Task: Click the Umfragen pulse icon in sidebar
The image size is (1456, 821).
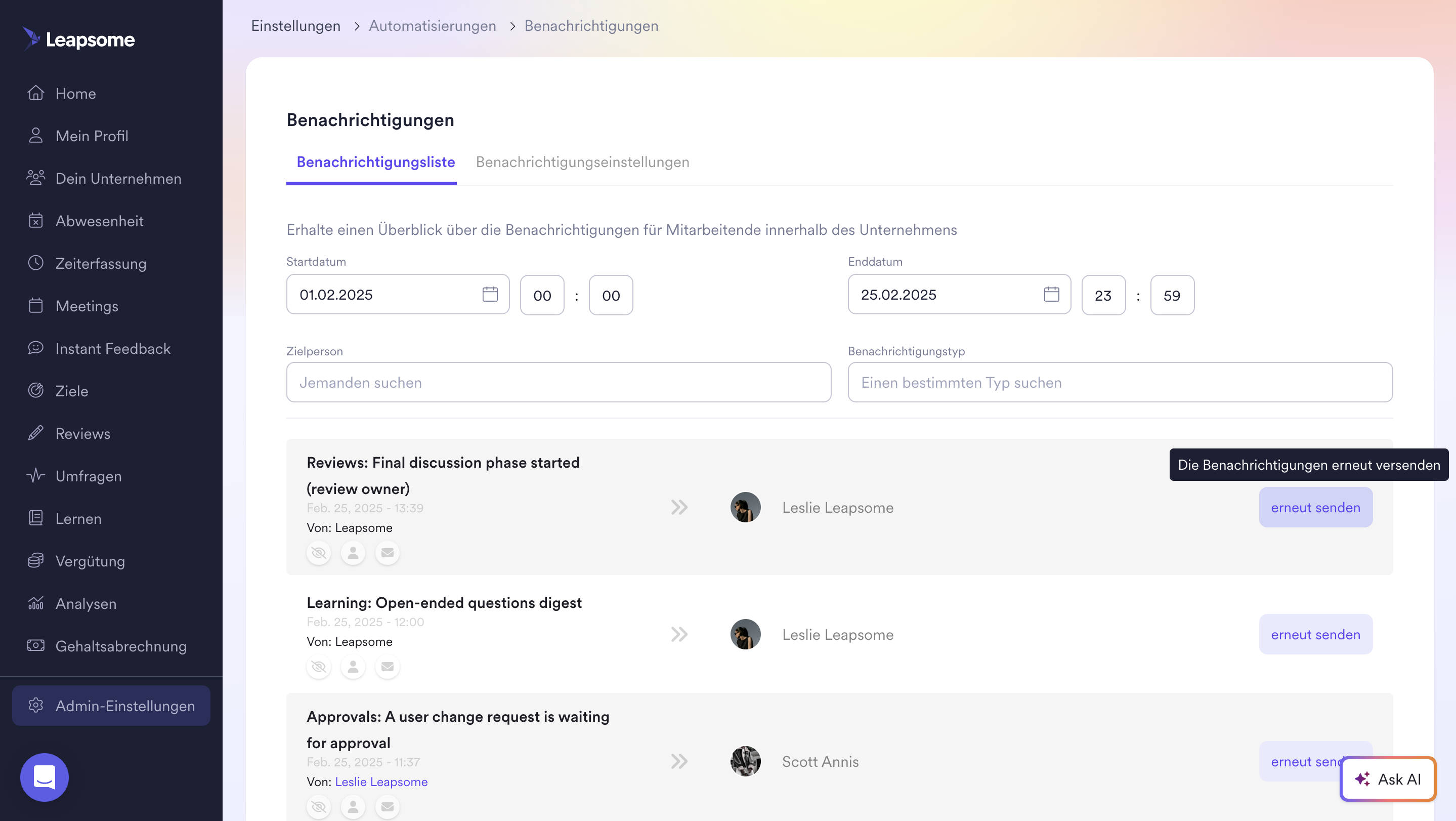Action: (35, 475)
